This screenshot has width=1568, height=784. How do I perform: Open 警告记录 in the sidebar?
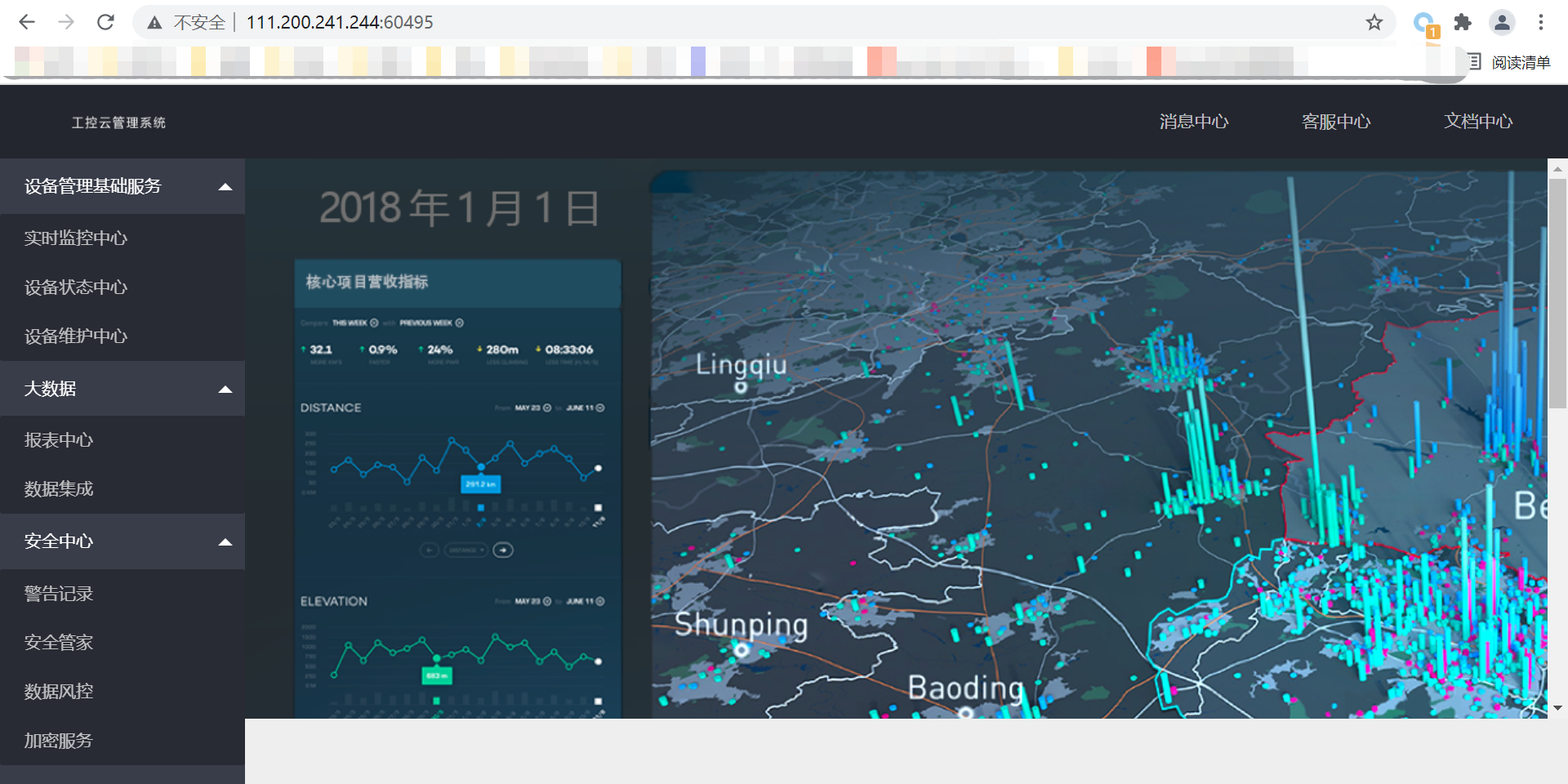tap(59, 594)
